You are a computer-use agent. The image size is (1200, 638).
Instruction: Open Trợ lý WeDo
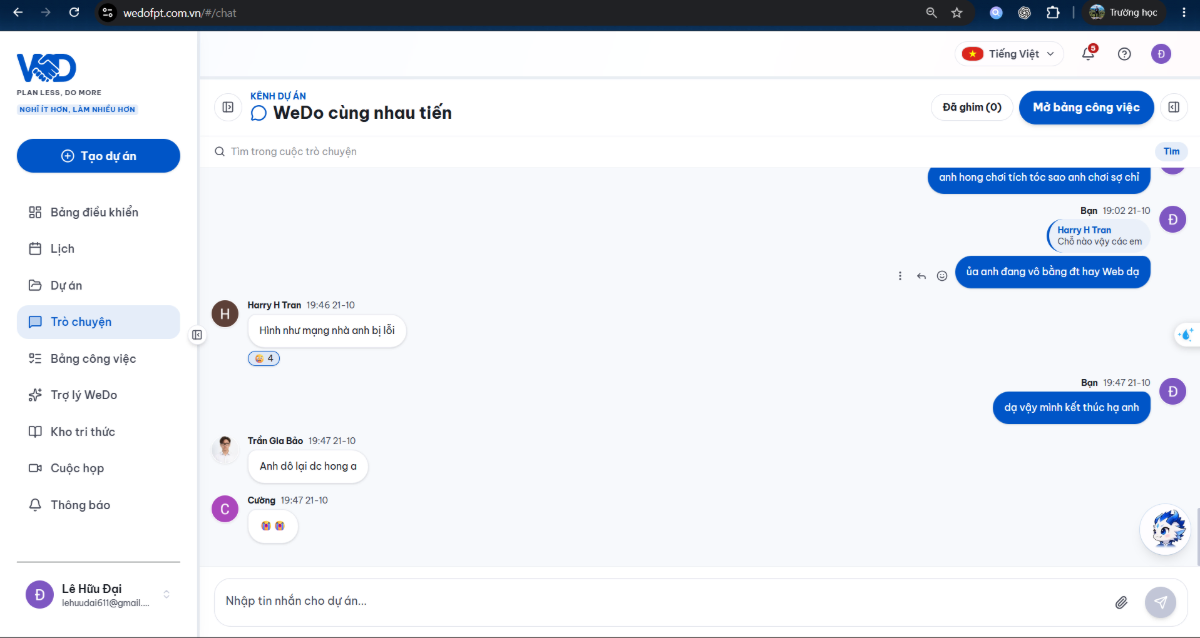(98, 395)
